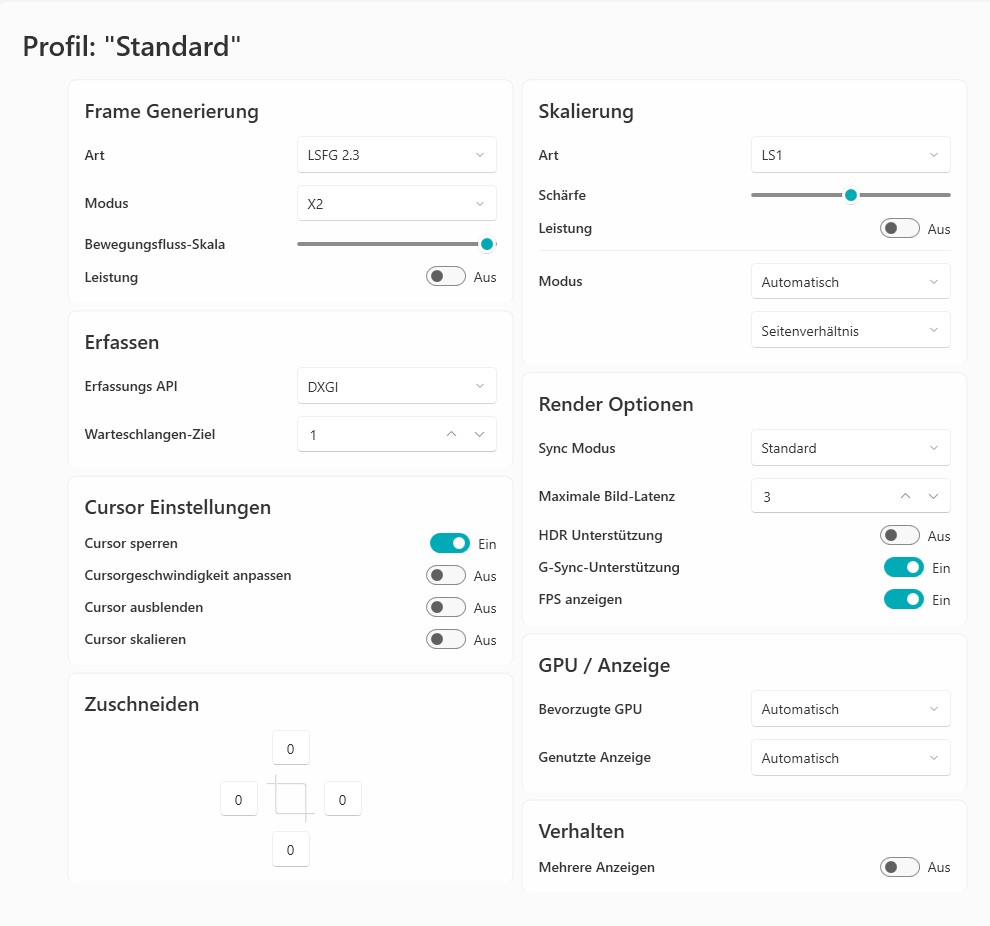990x926 pixels.
Task: Decrease Maximale Bild-Latenz with the down arrow
Action: pos(933,496)
